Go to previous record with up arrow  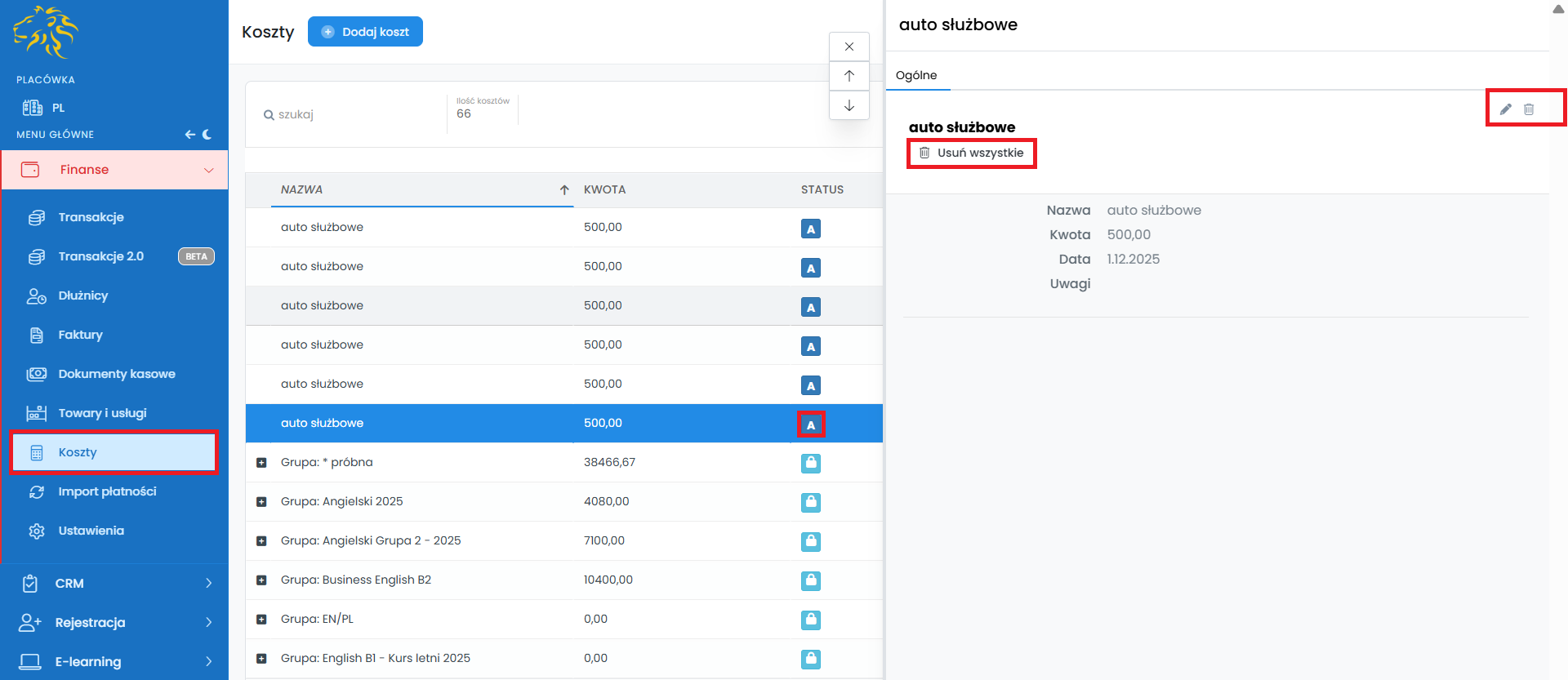tap(849, 76)
